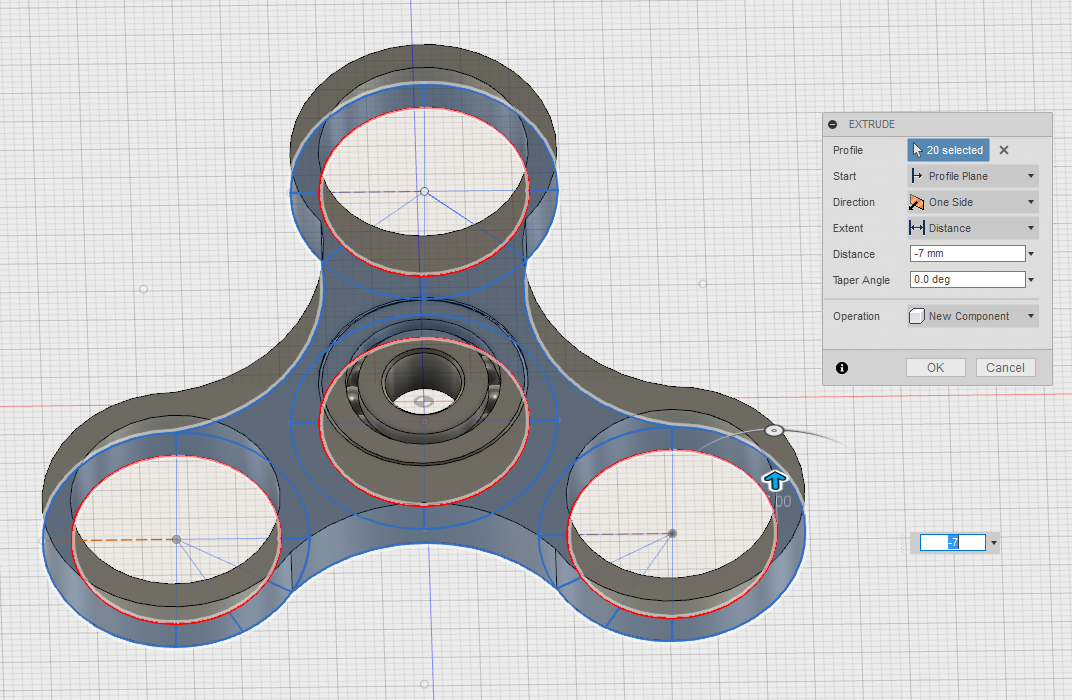Viewport: 1072px width, 700px height.
Task: Cancel the extrude operation
Action: [x=1005, y=367]
